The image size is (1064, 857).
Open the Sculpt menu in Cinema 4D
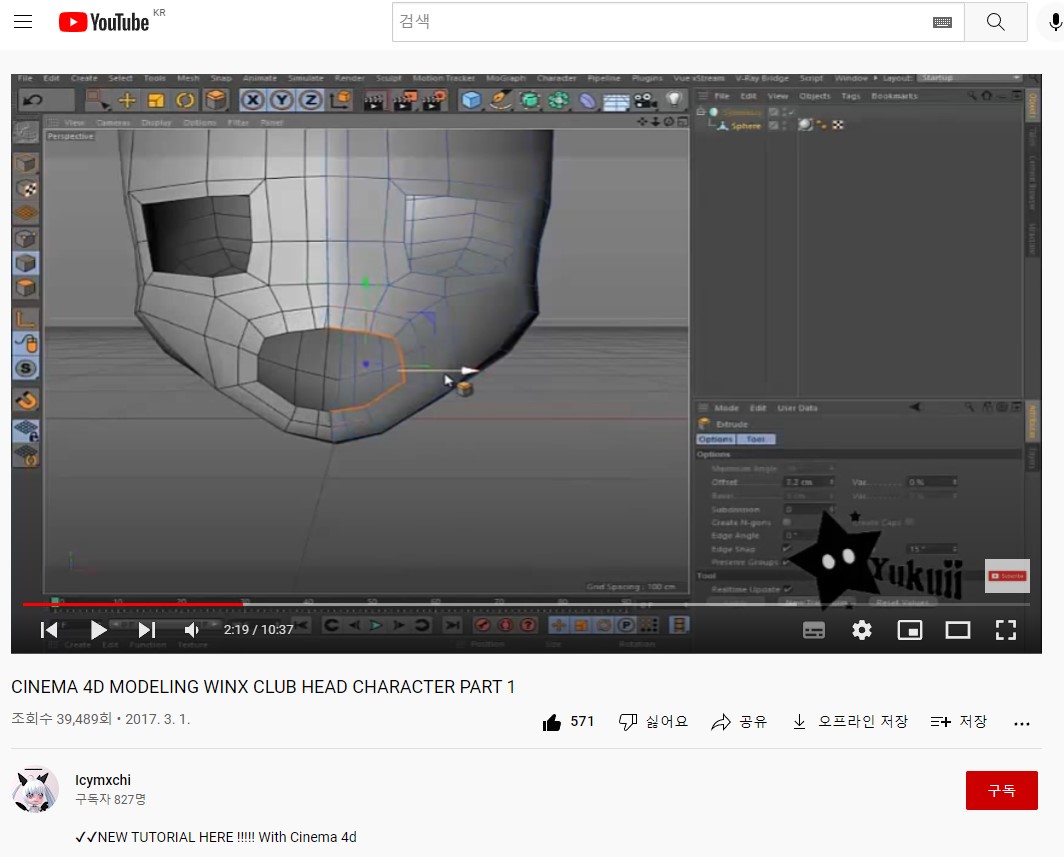[x=388, y=79]
